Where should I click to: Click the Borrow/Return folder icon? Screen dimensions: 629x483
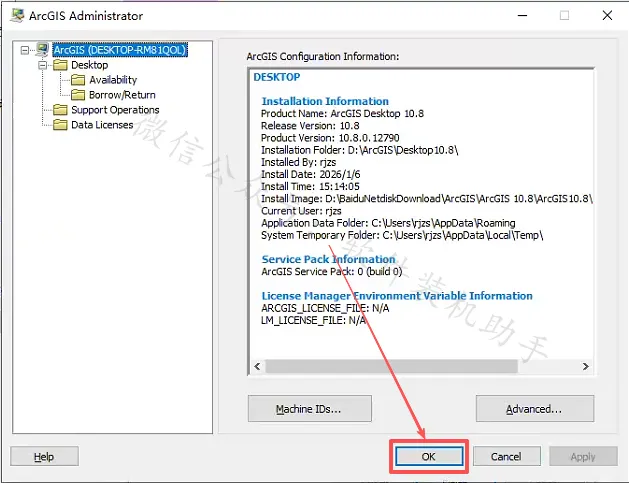[78, 95]
